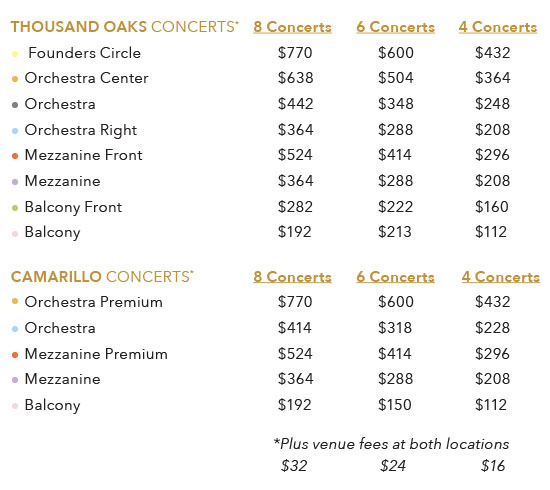Click the orange-gold Orchestra Center color dot
The height and width of the screenshot is (490, 550).
(x=15, y=79)
